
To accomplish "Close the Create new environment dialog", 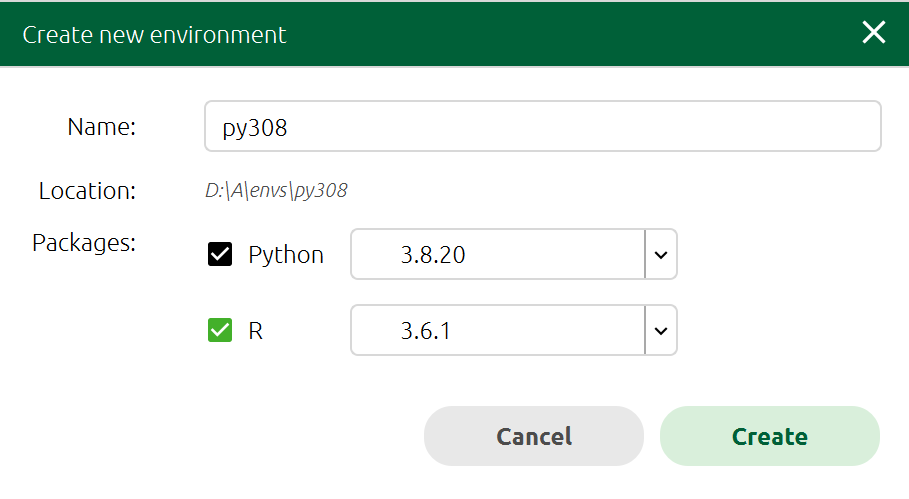I will tap(873, 32).
